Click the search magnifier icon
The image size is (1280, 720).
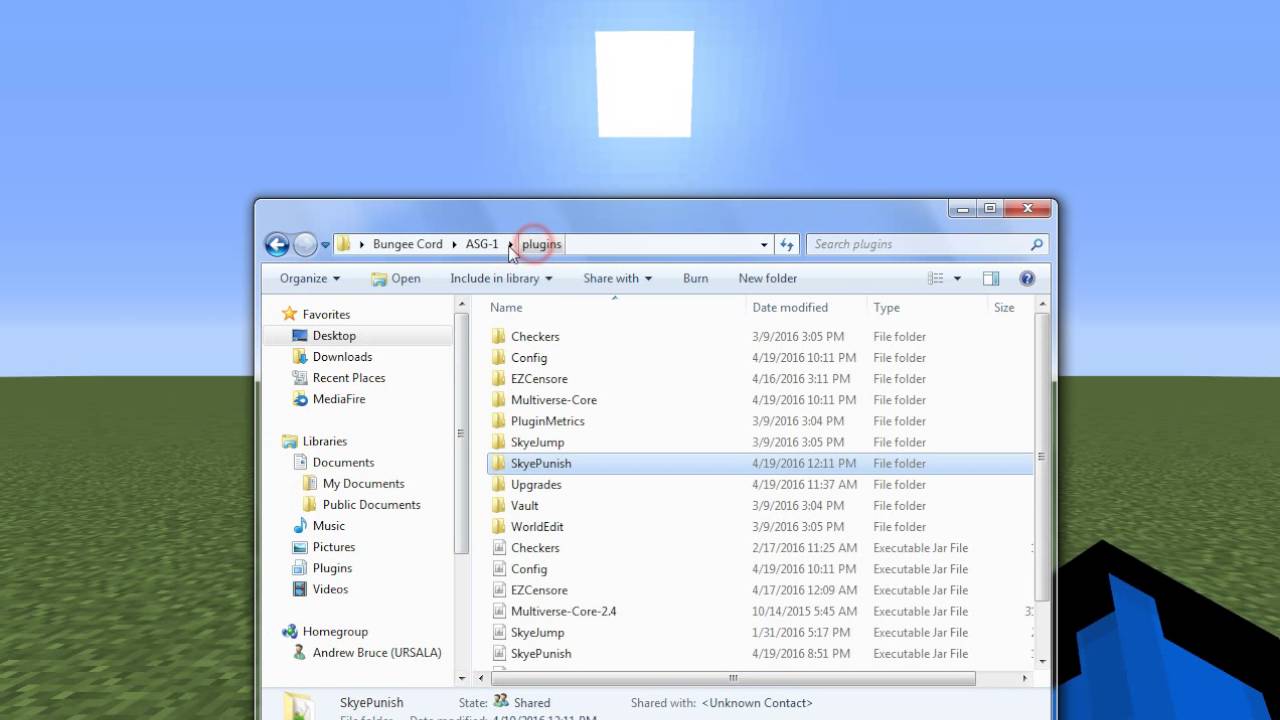1037,244
